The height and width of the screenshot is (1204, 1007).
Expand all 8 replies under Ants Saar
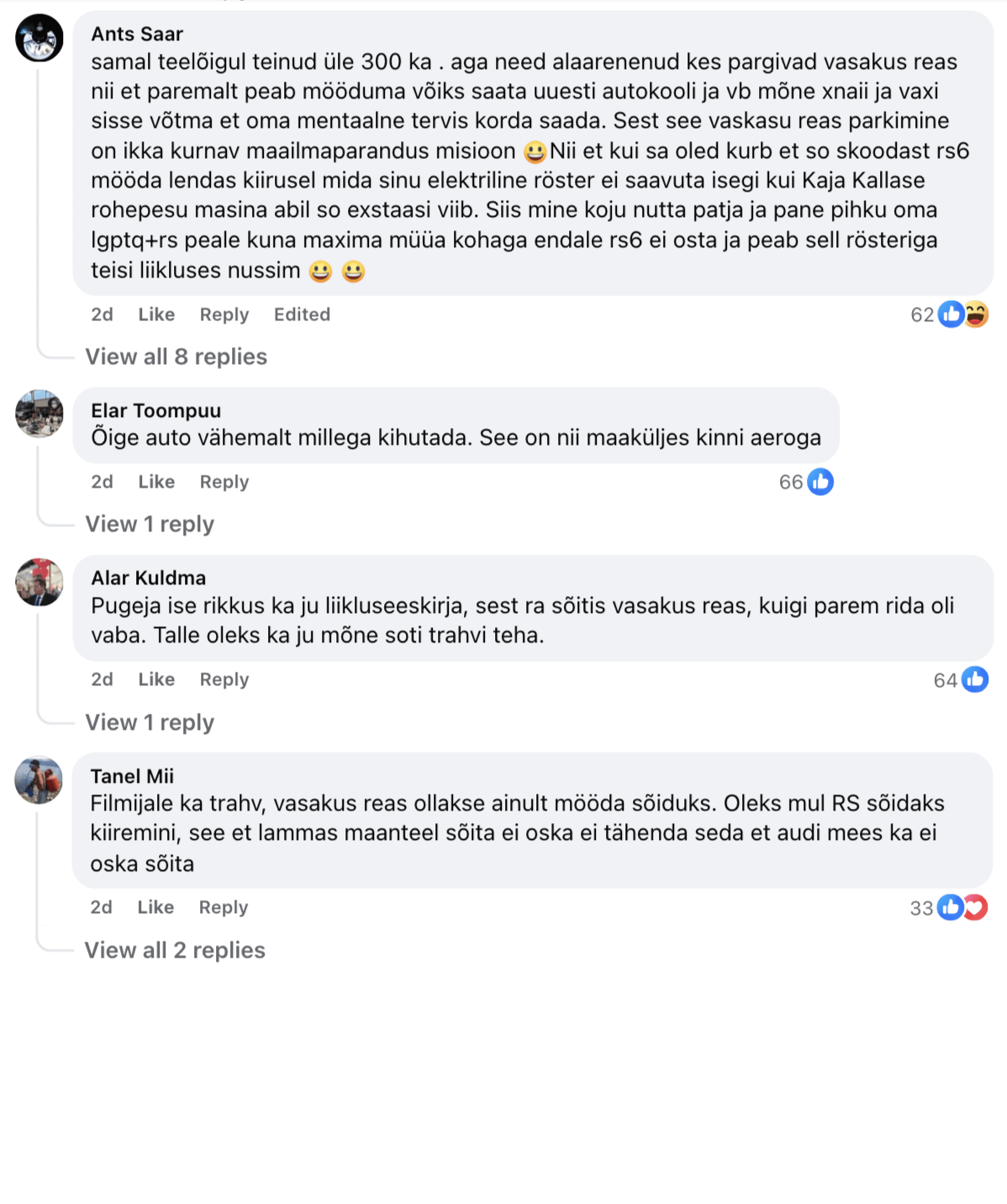(176, 356)
